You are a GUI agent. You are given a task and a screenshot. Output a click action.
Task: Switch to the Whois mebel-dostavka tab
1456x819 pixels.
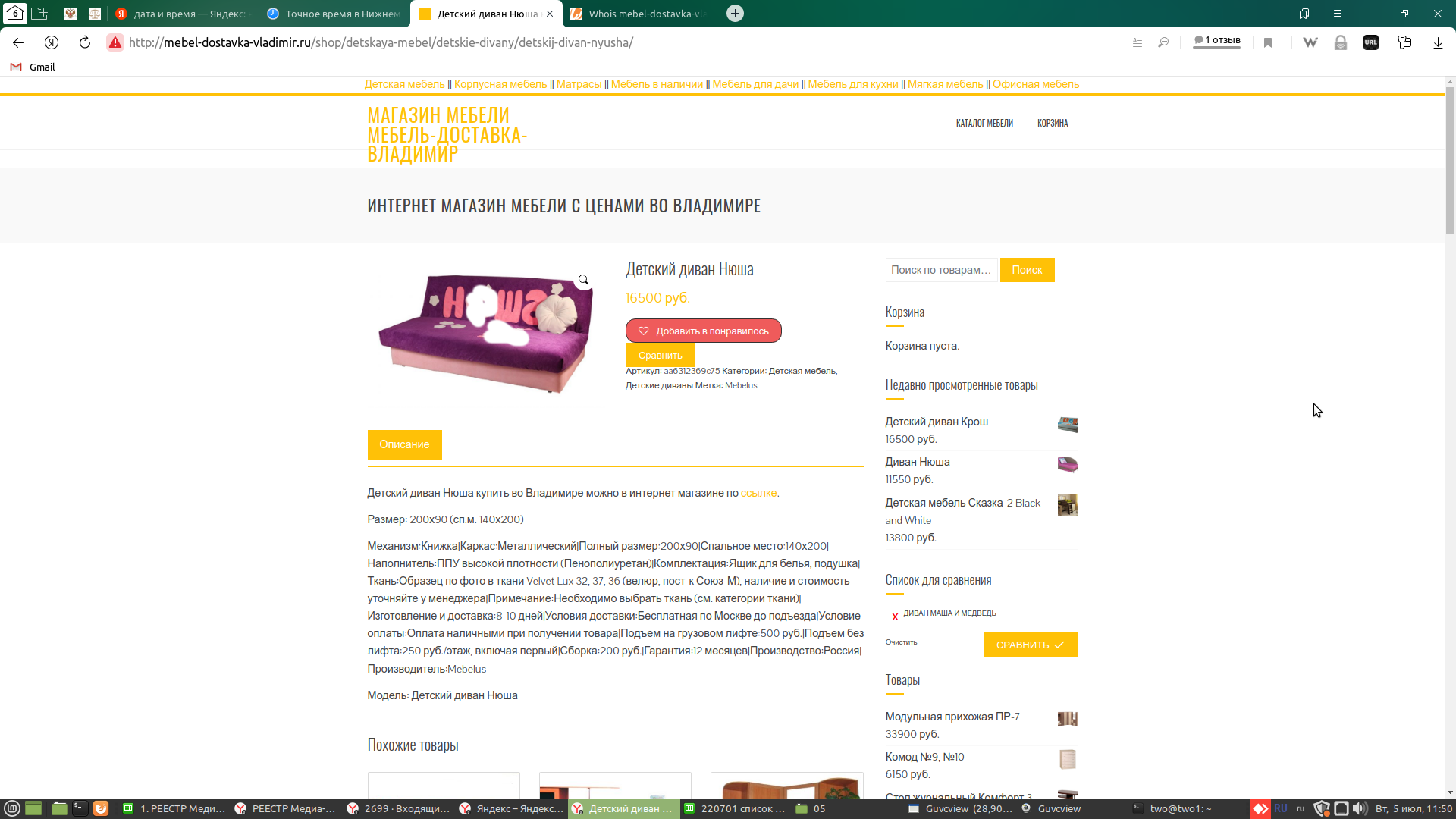[639, 14]
